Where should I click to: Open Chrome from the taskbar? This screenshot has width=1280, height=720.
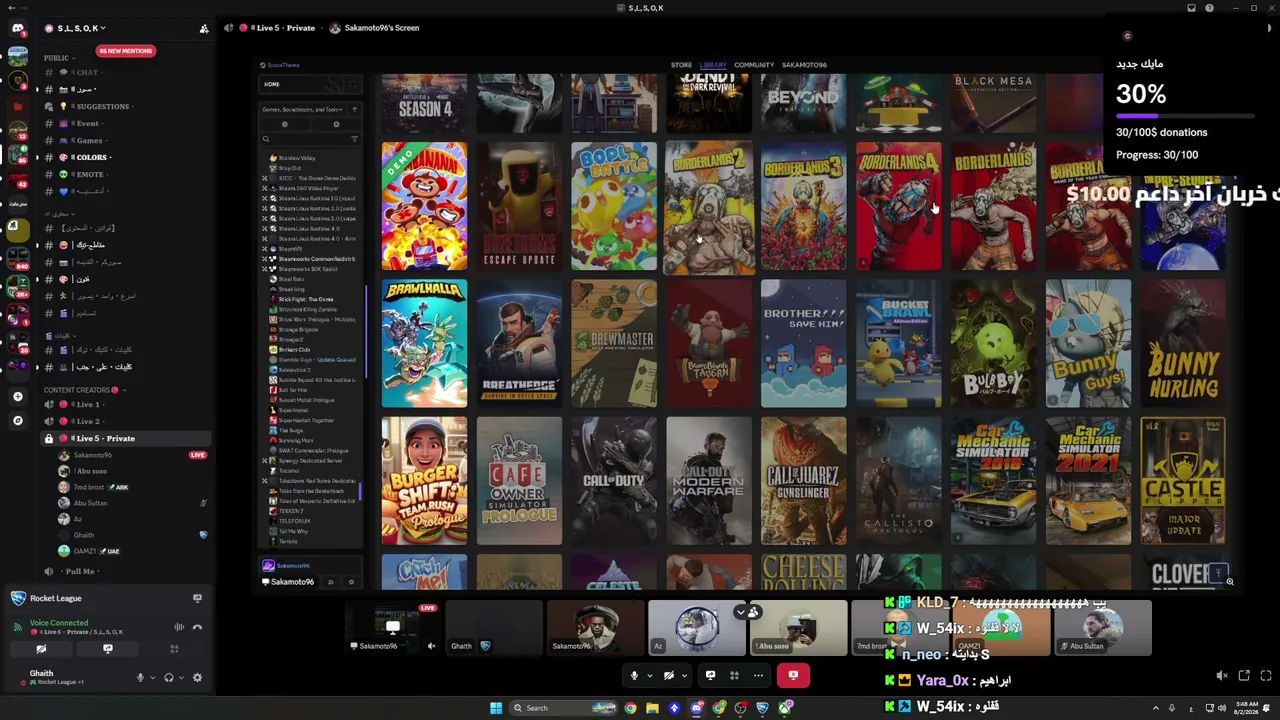[x=630, y=708]
